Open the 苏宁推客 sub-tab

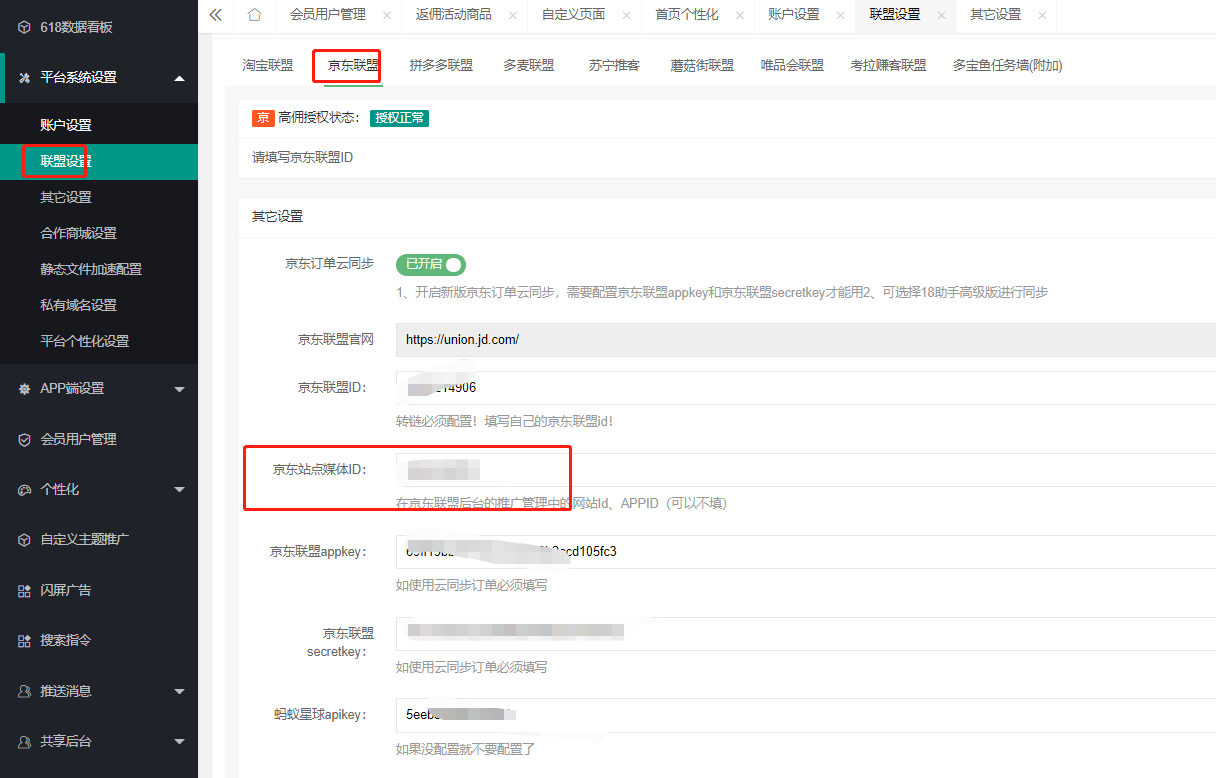pyautogui.click(x=614, y=65)
